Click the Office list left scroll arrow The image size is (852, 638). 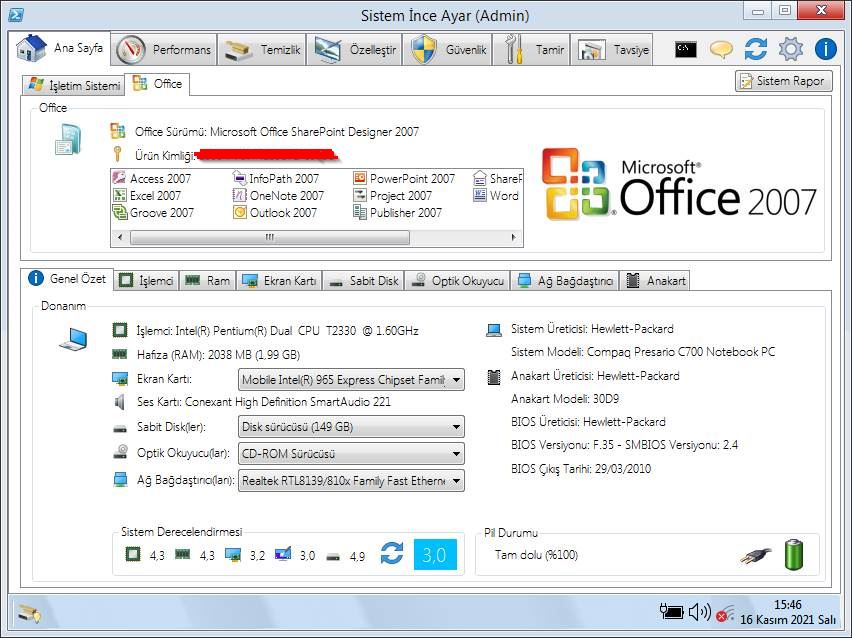click(x=120, y=237)
